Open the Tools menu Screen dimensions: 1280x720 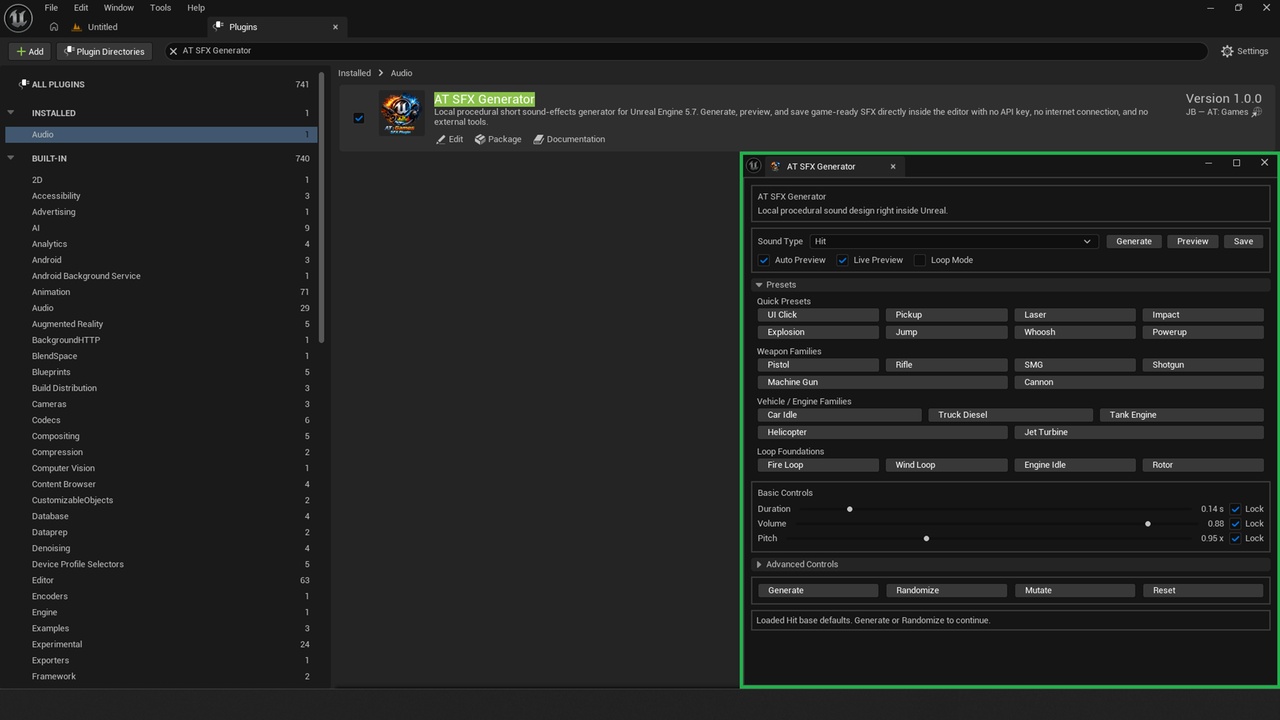pyautogui.click(x=160, y=8)
